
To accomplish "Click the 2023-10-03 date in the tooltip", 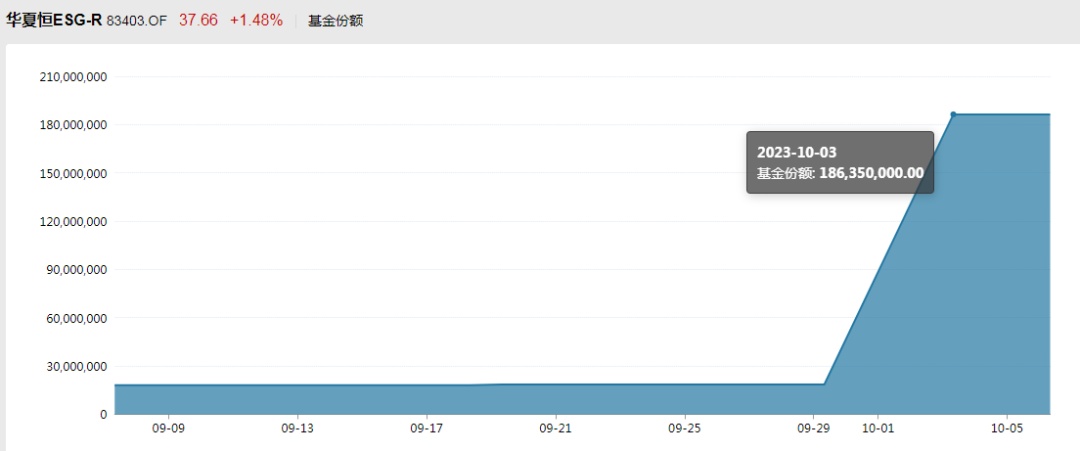I will [x=796, y=152].
